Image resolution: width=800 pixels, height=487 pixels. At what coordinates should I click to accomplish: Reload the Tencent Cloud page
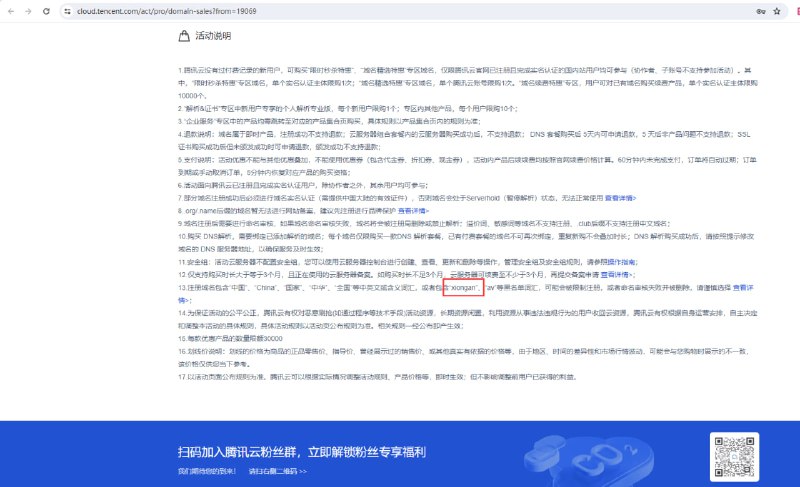tap(46, 11)
